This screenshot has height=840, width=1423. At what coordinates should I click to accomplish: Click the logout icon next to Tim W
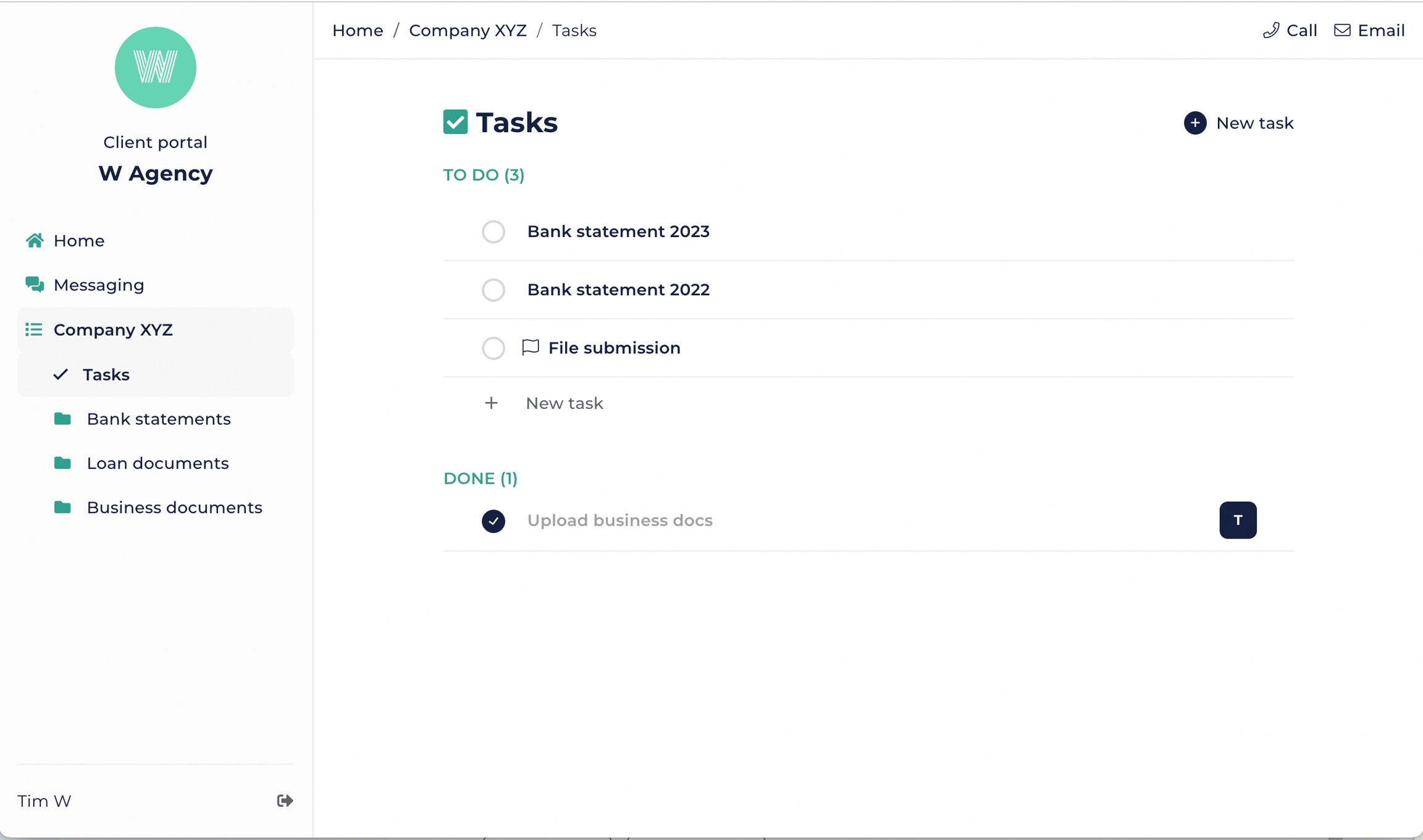(285, 800)
